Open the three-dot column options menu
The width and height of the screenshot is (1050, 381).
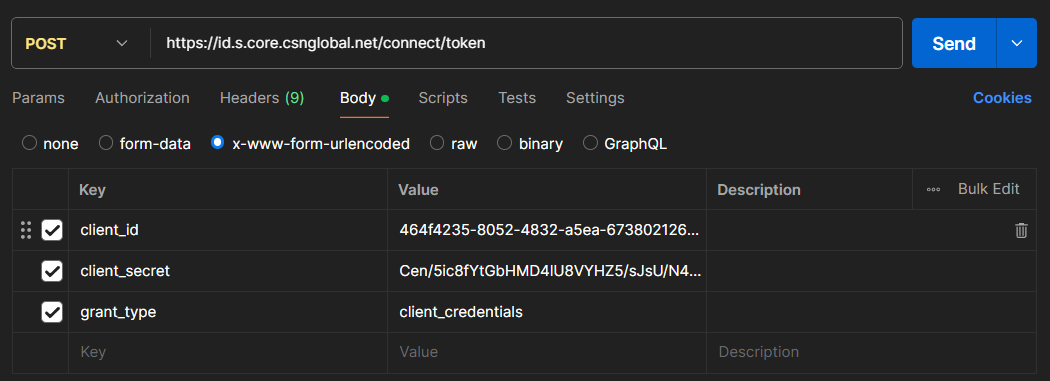933,189
